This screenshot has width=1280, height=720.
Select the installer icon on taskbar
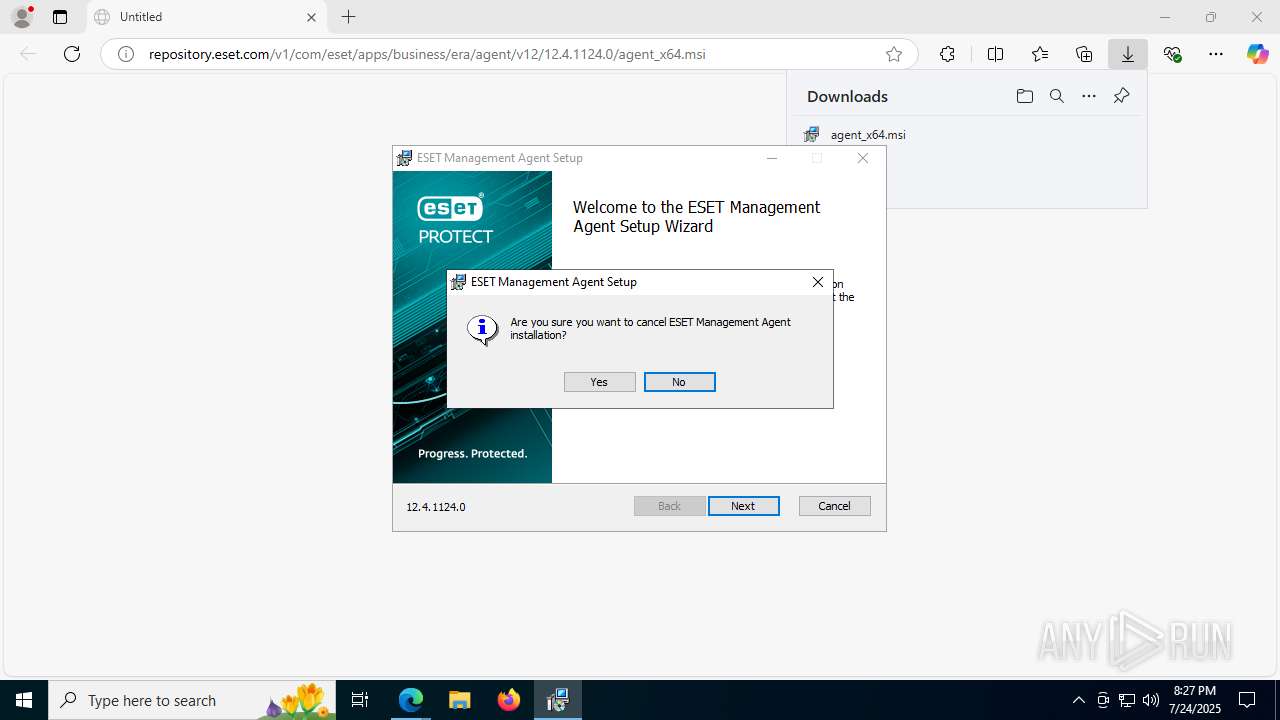pos(558,700)
